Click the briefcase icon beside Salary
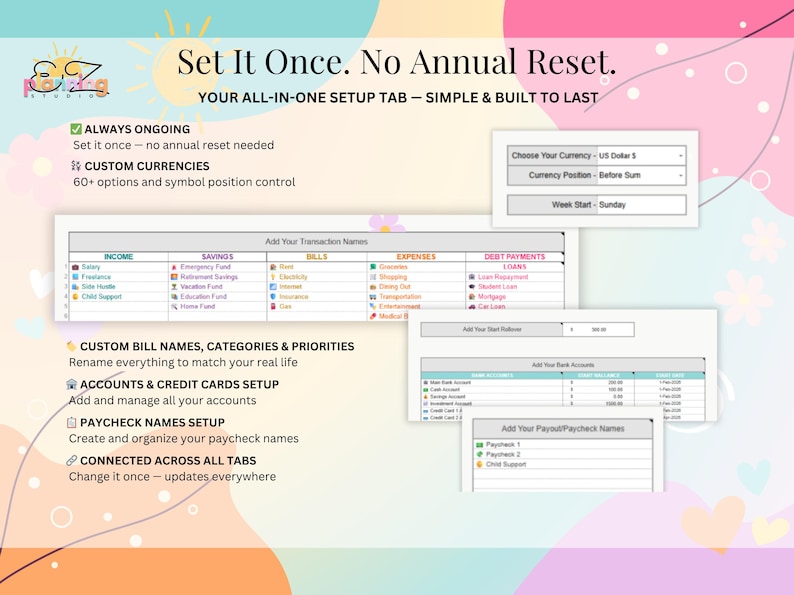 click(75, 267)
